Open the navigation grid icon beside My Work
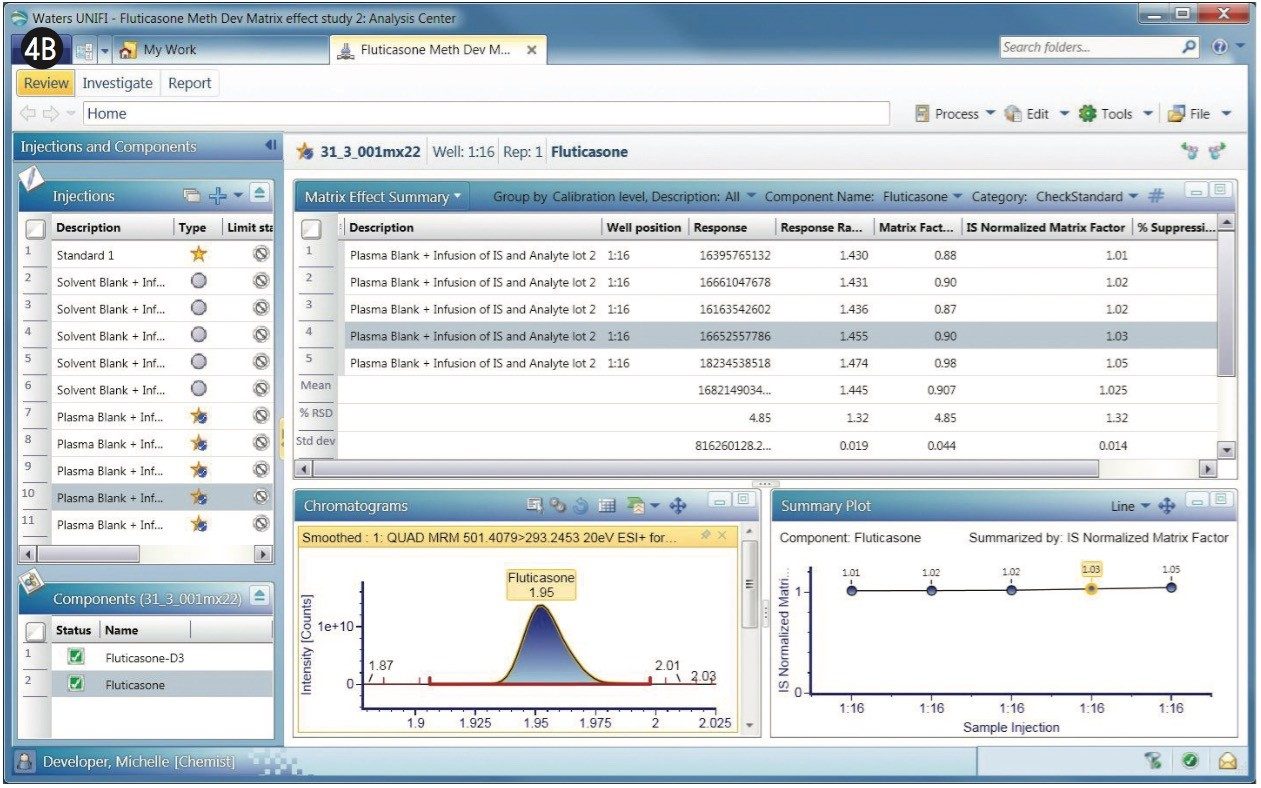1261x788 pixels. pos(84,49)
